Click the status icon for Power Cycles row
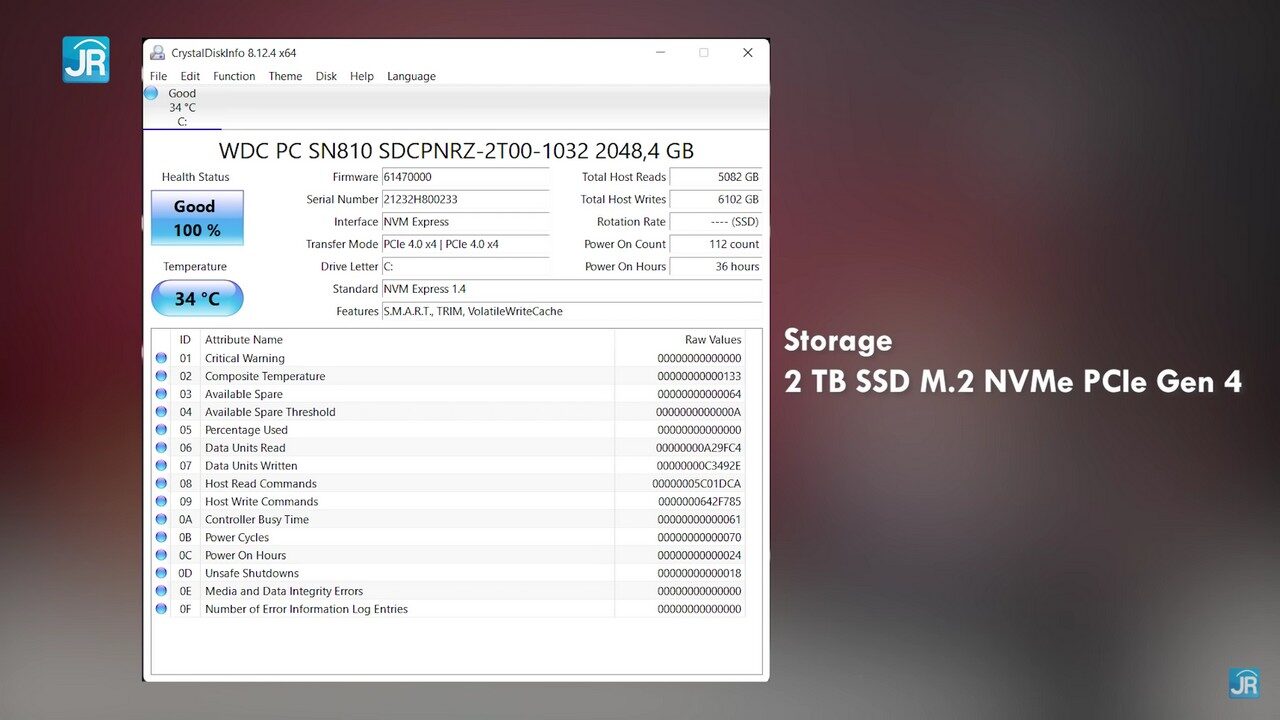 pyautogui.click(x=161, y=537)
